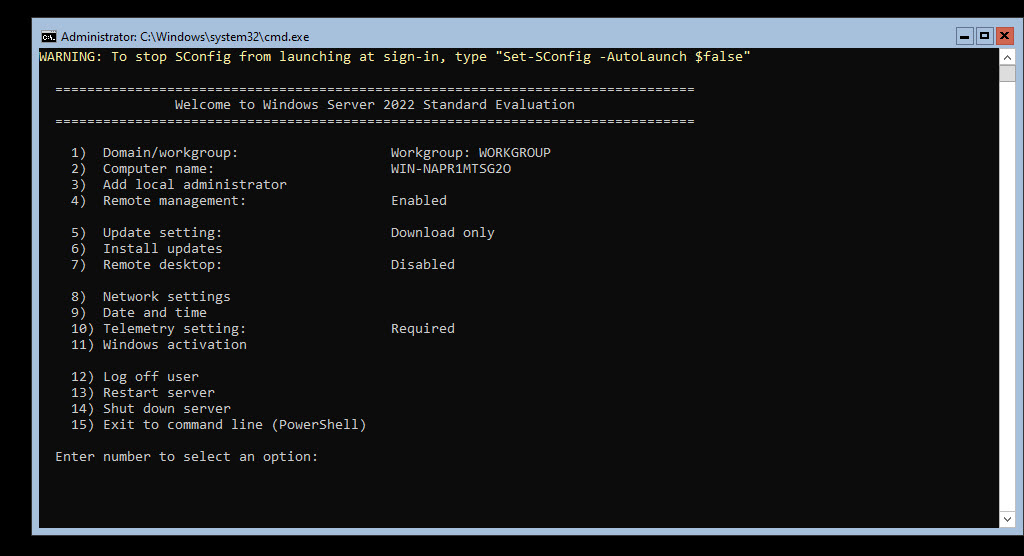Click option '3) Add local administrator'
This screenshot has height=556, width=1024.
(178, 185)
